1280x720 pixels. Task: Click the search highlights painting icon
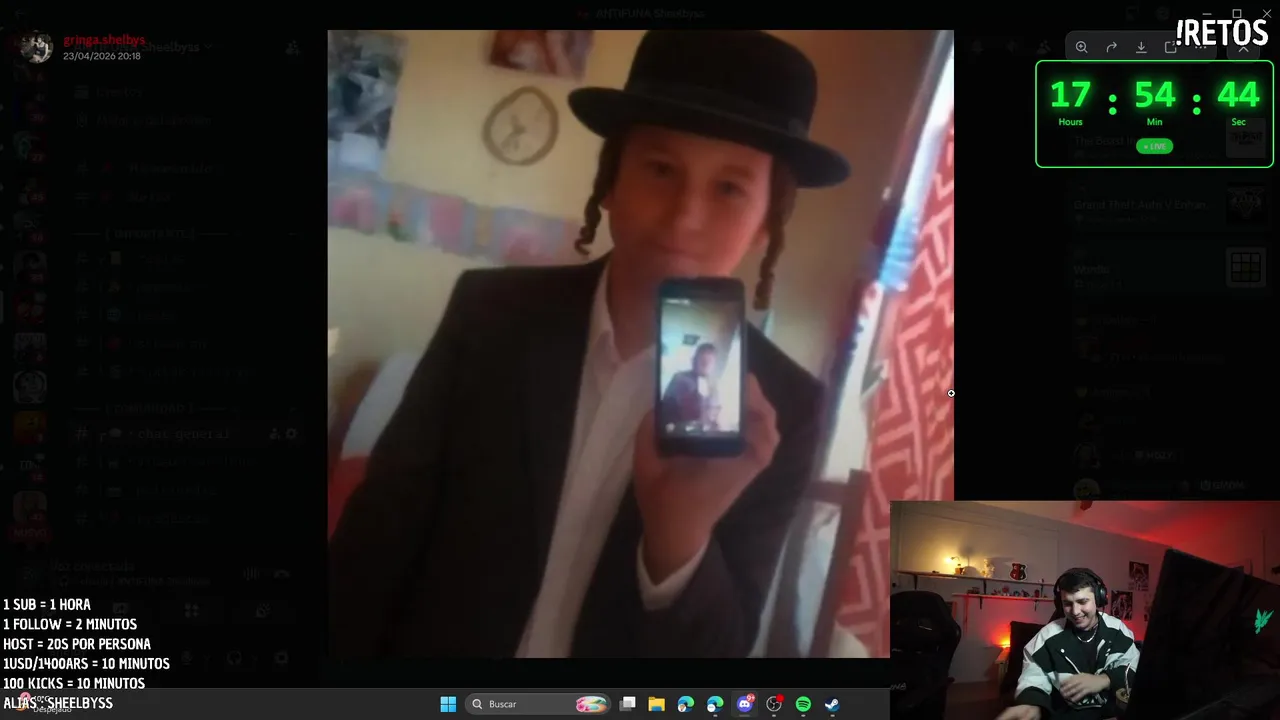(x=592, y=704)
